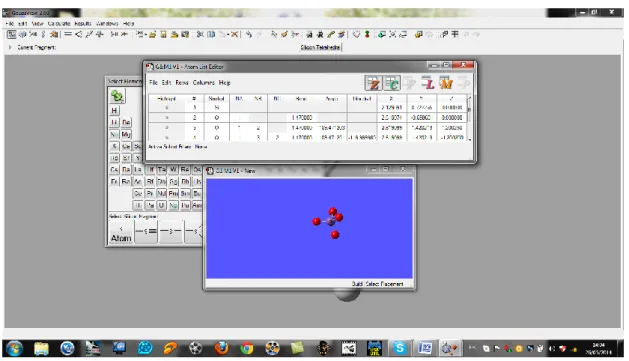The width and height of the screenshot is (629, 361).
Task: Open the periodic table green molecule button
Action: point(117,96)
